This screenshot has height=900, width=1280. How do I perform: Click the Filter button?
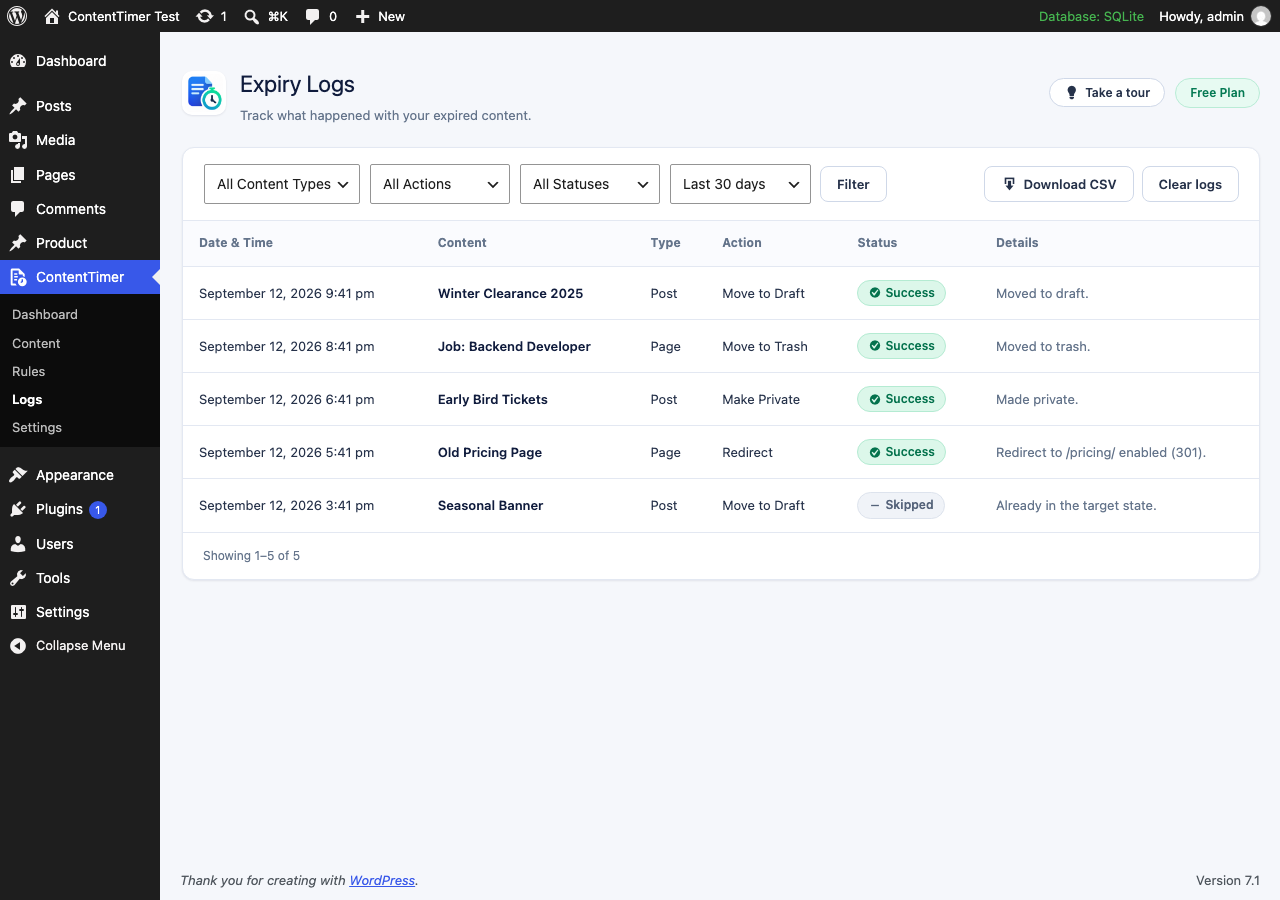[853, 184]
